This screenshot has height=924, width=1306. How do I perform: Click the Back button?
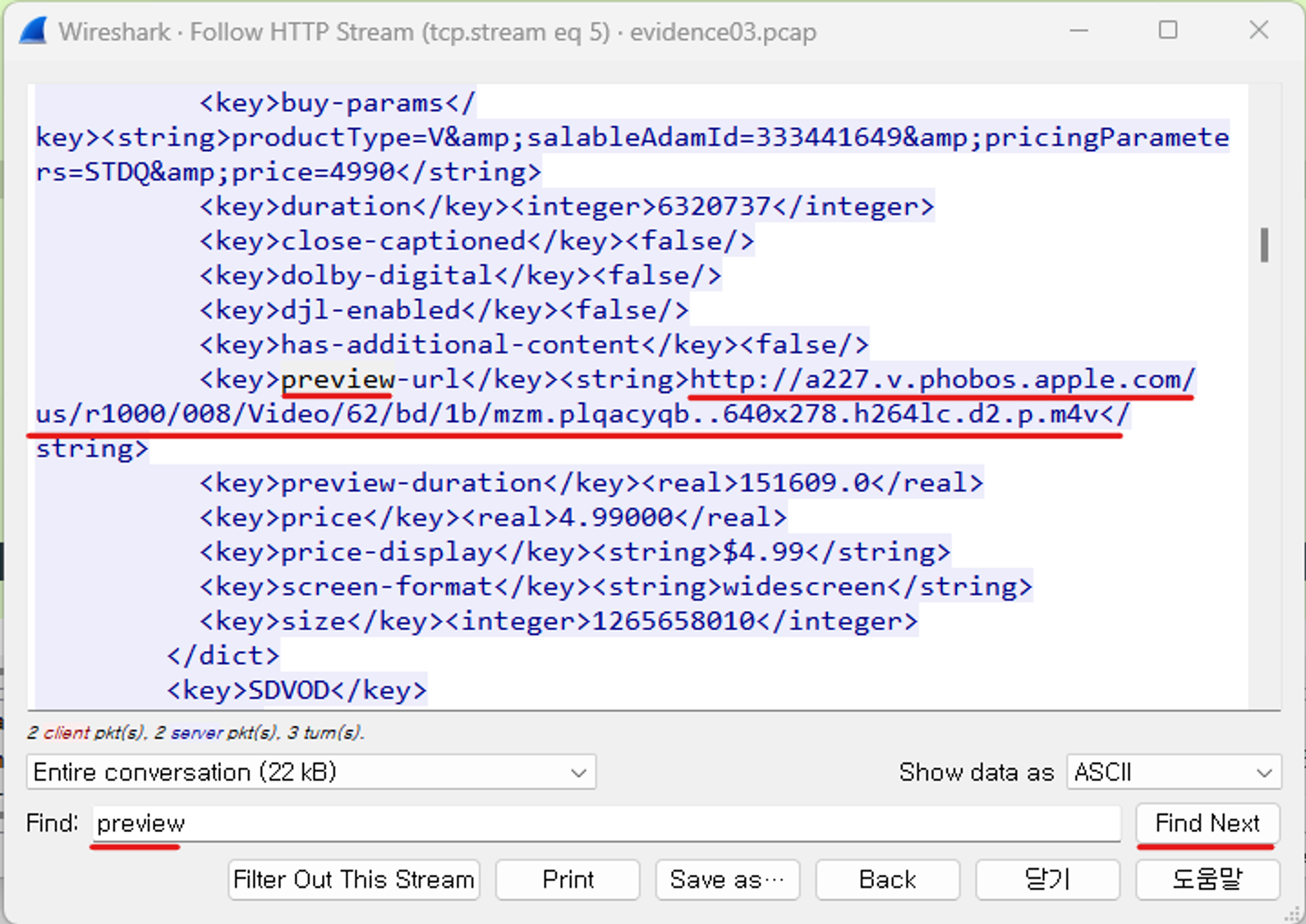pos(887,880)
